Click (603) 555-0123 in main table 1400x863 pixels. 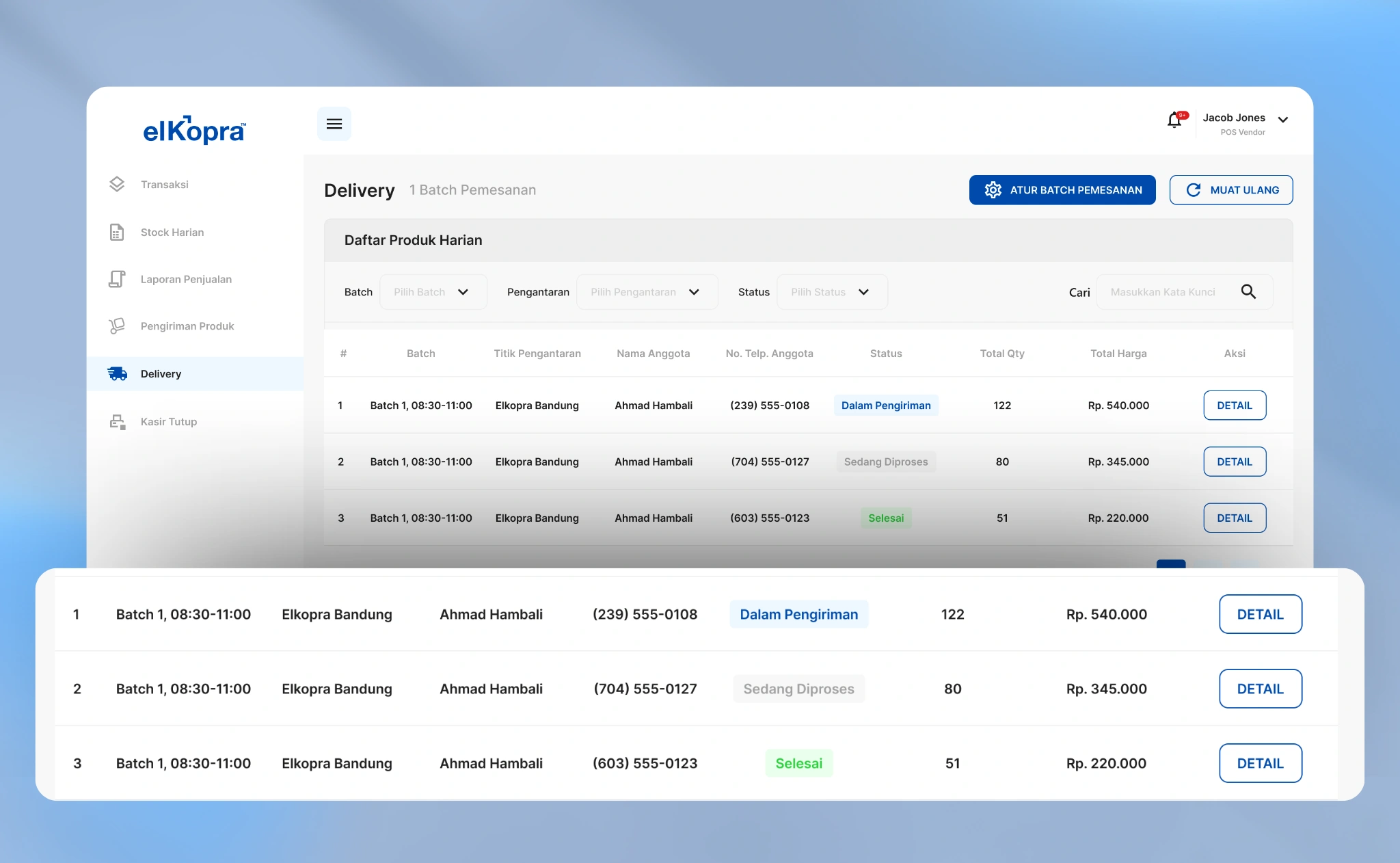pos(770,518)
